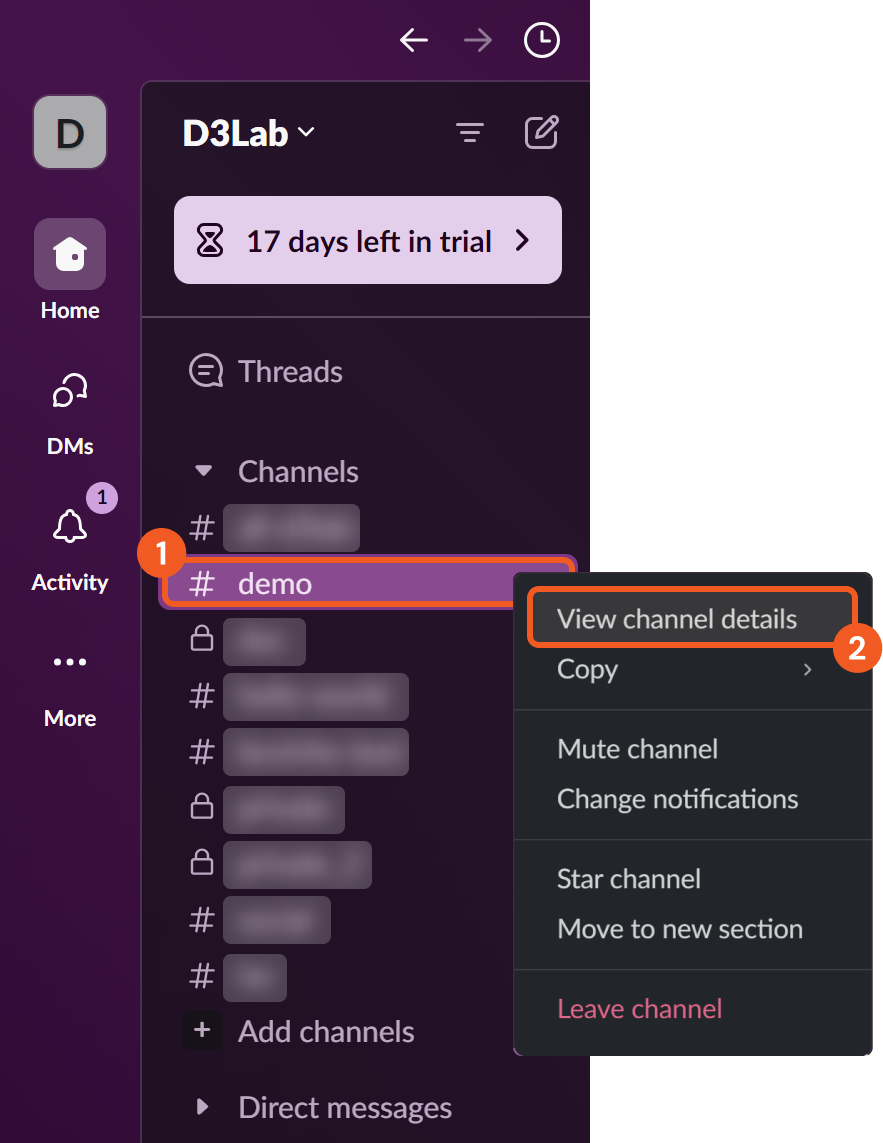Open the Activity bell icon
Screen dimensions: 883x1143
coord(70,526)
